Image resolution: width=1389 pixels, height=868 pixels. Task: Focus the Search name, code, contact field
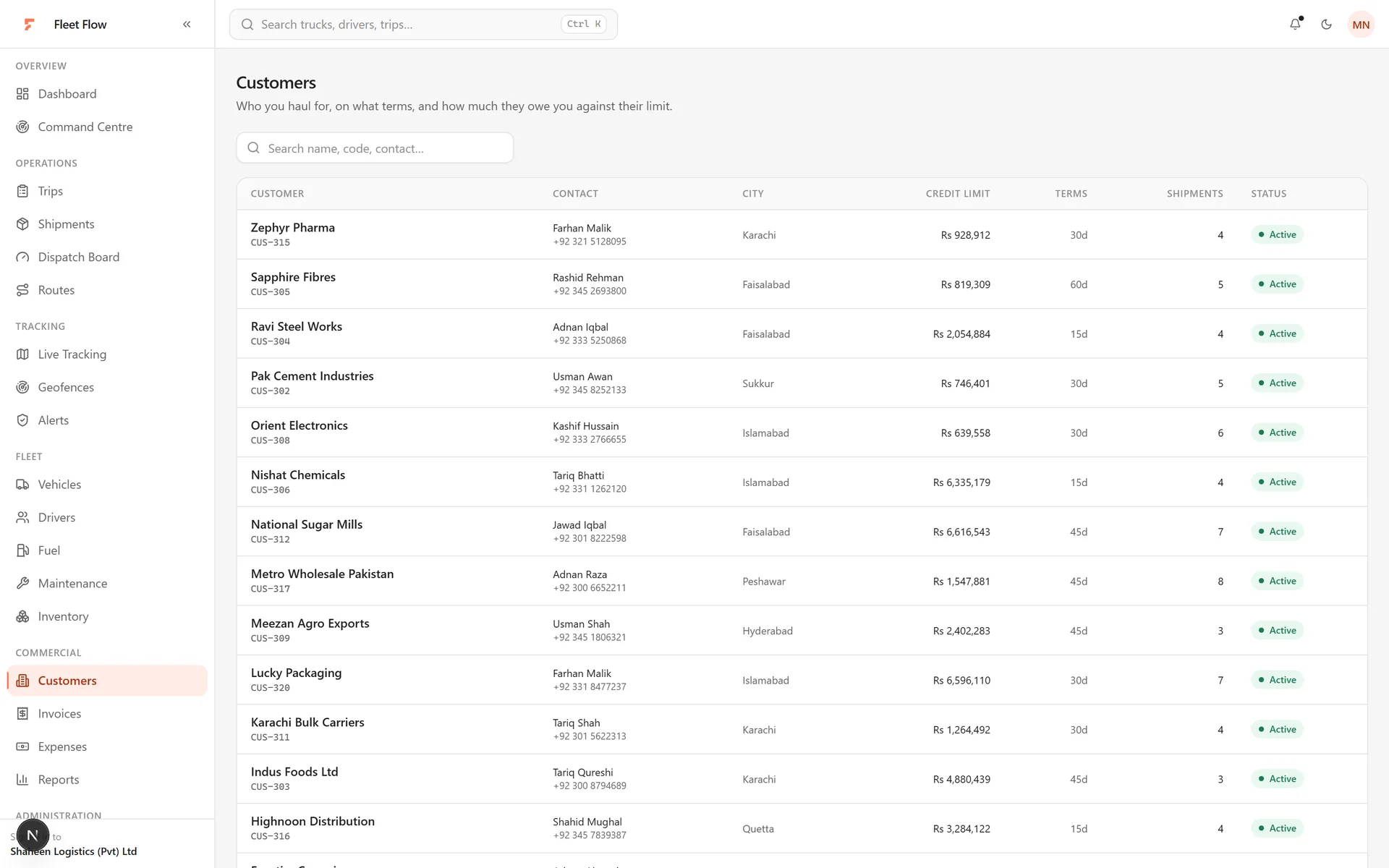375,148
